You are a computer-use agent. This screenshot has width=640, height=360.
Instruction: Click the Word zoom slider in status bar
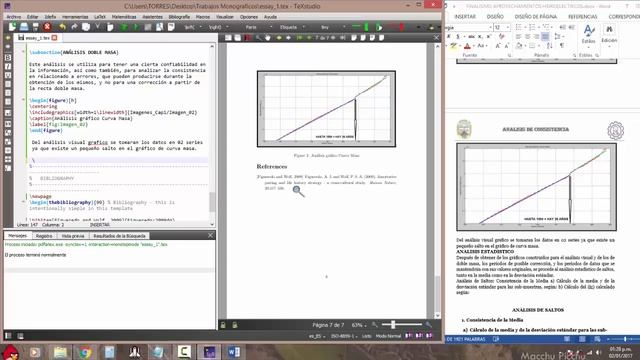pyautogui.click(x=624, y=339)
